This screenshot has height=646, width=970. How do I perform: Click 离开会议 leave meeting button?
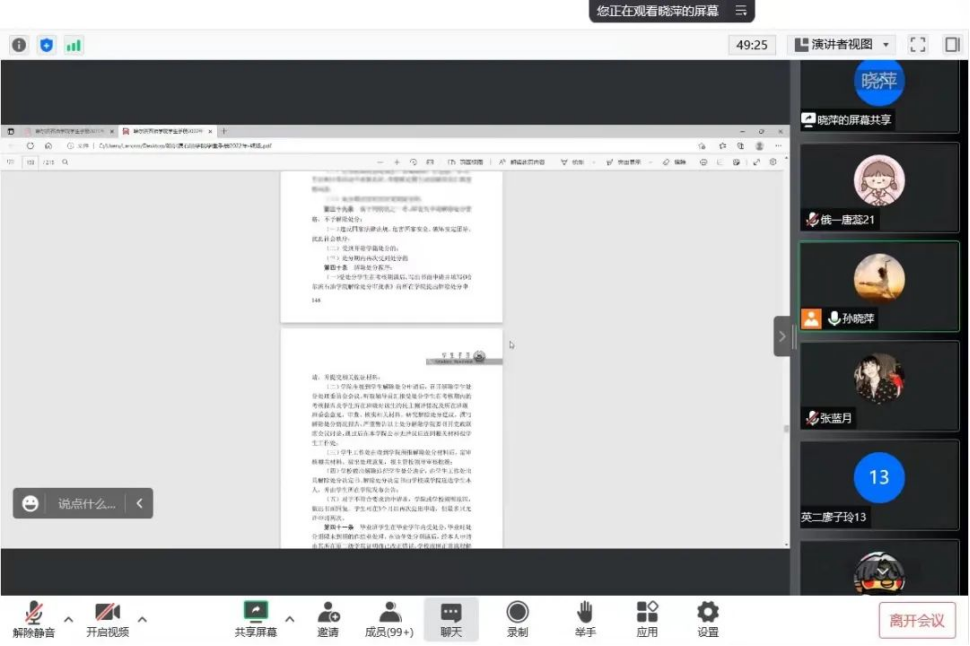(917, 620)
